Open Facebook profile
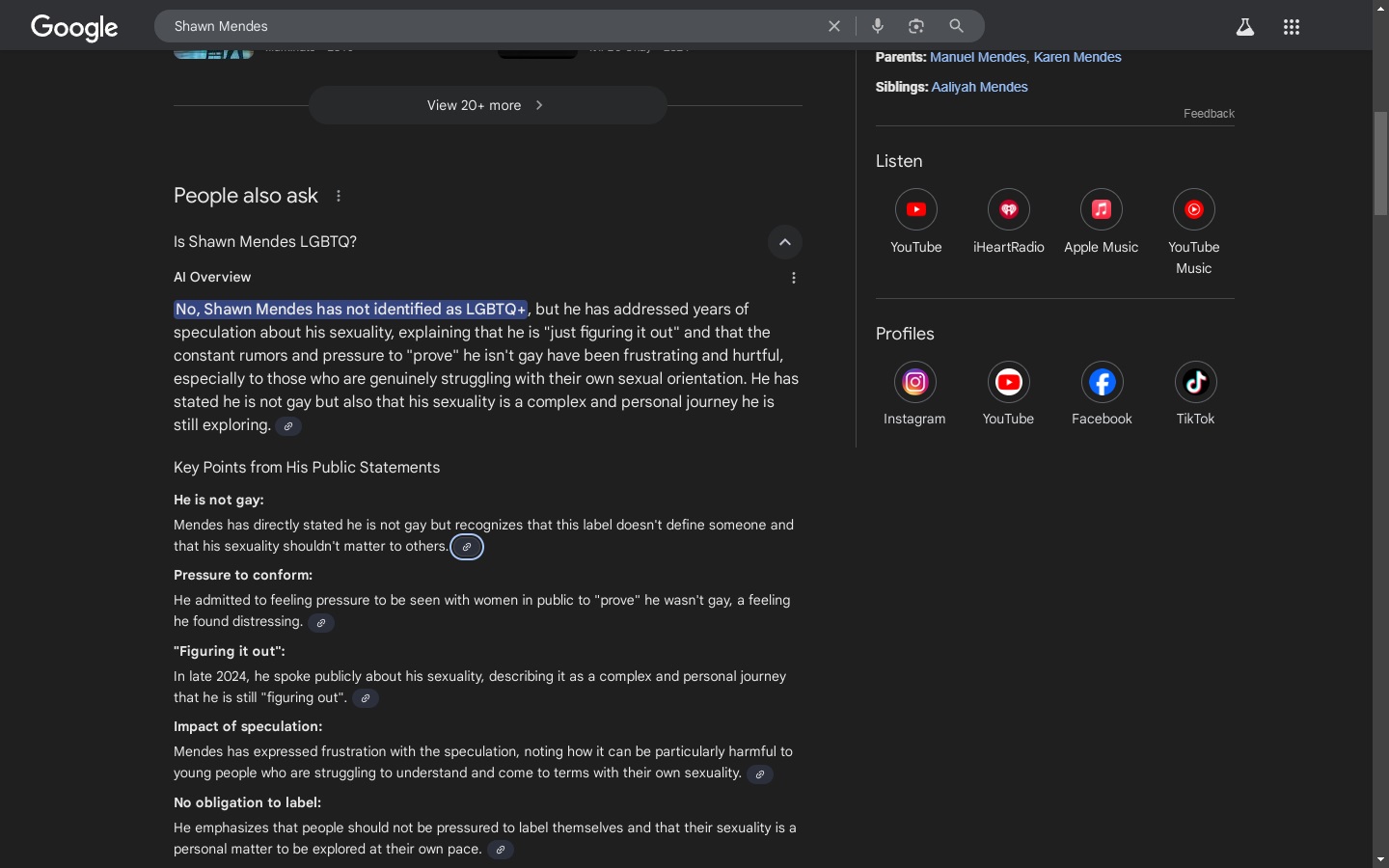1389x868 pixels. (1103, 382)
